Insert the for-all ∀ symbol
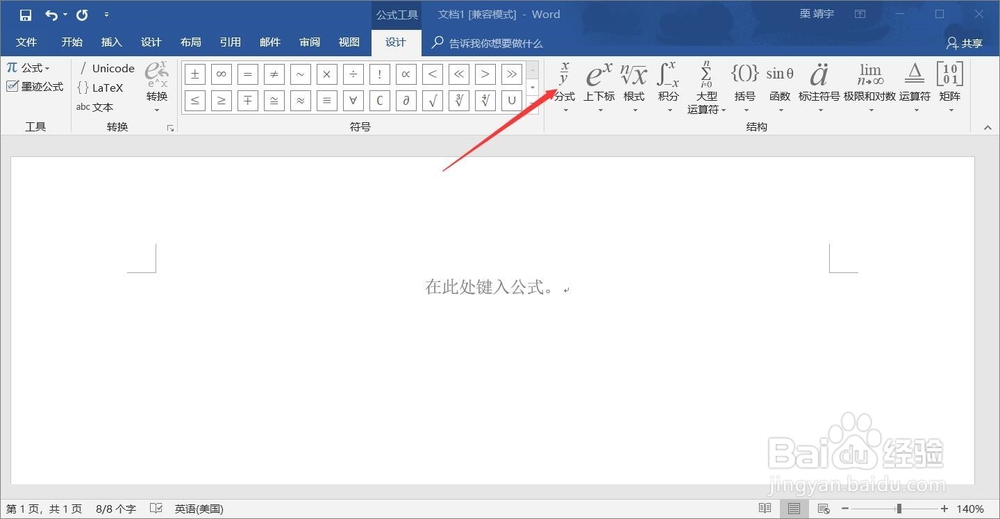Screen dimensions: 1000x519 pyautogui.click(x=353, y=101)
